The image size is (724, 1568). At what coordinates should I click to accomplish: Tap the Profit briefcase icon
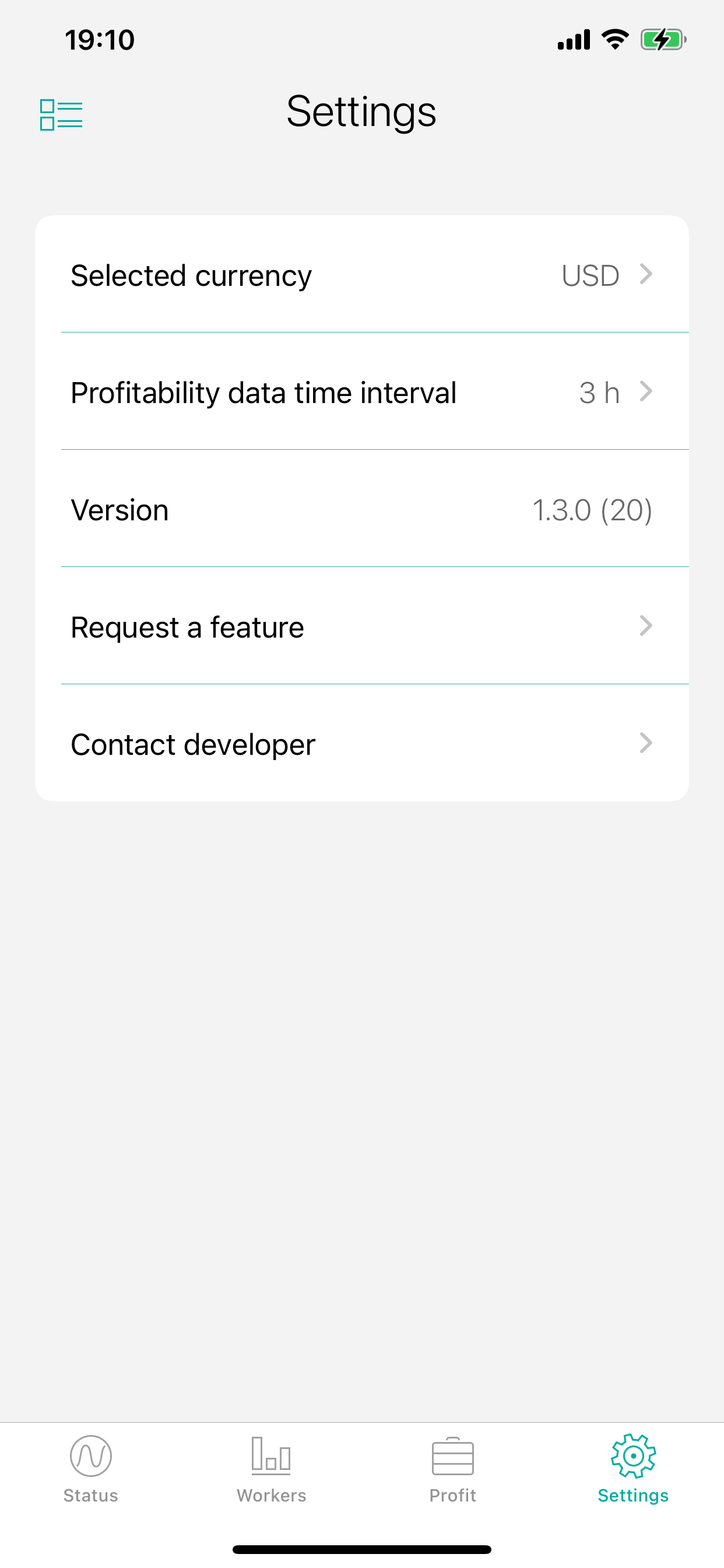coord(453,1456)
